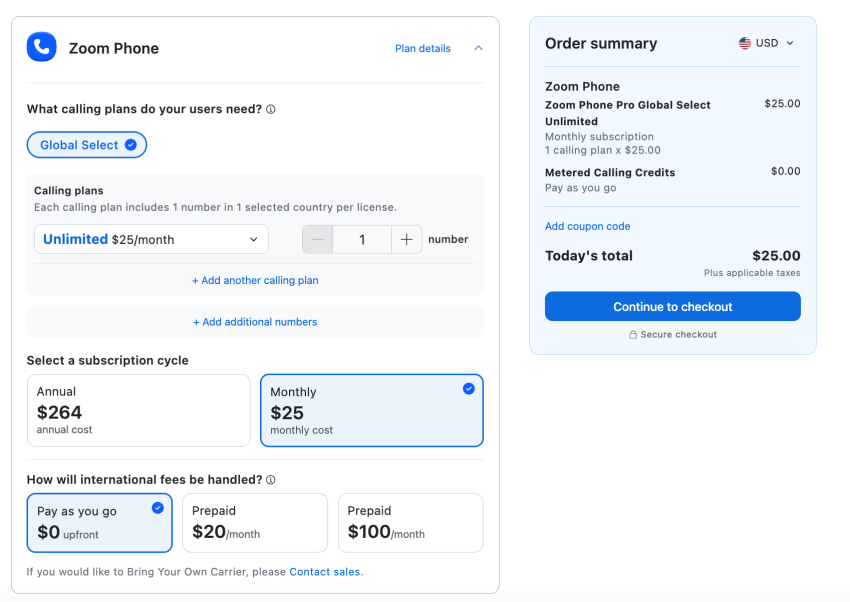Toggle the Global Select plan chip
The image size is (850, 602).
point(87,145)
